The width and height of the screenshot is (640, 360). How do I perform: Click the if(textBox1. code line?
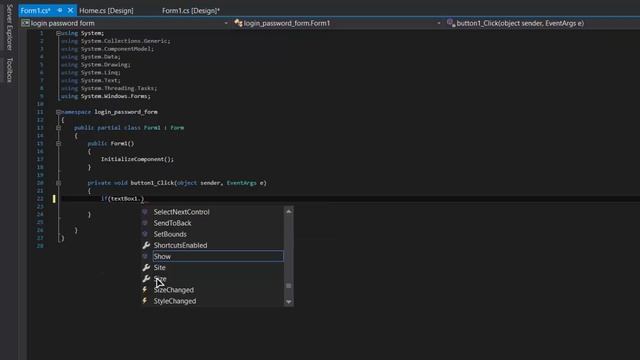(x=122, y=199)
